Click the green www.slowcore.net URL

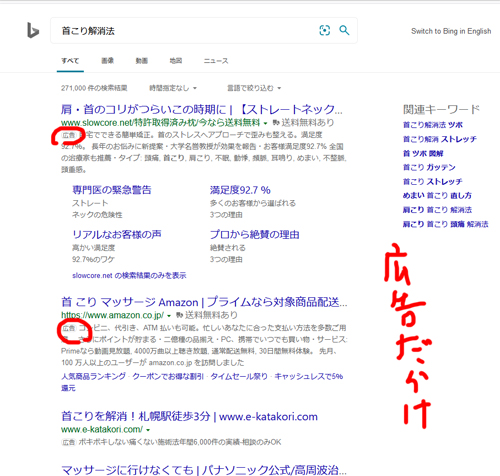coord(160,123)
